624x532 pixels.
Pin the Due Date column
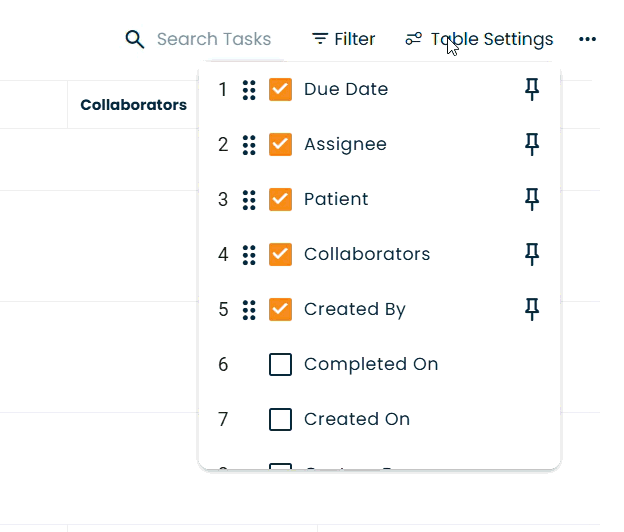pyautogui.click(x=532, y=90)
